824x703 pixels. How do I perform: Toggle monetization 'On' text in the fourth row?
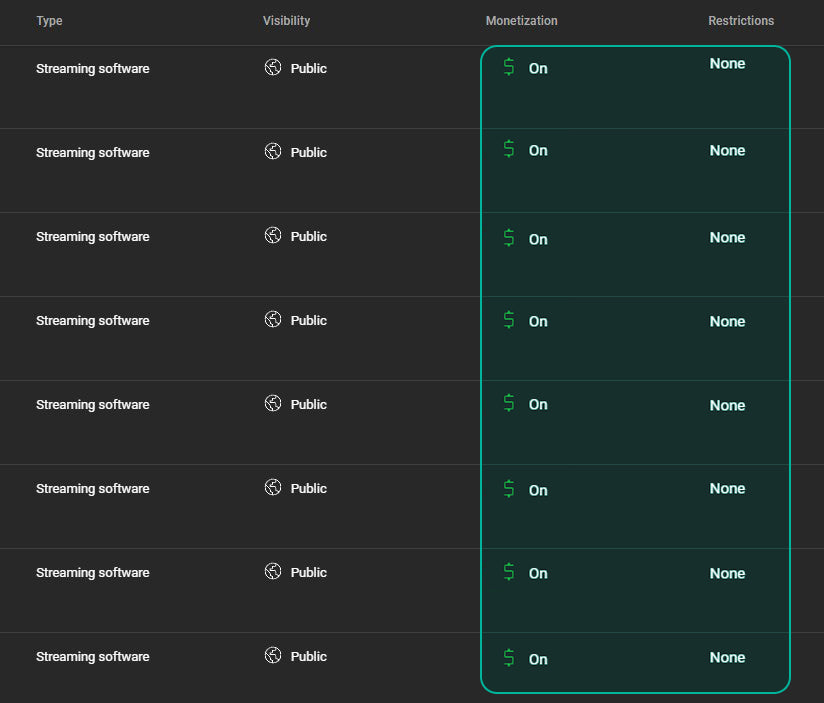click(538, 322)
